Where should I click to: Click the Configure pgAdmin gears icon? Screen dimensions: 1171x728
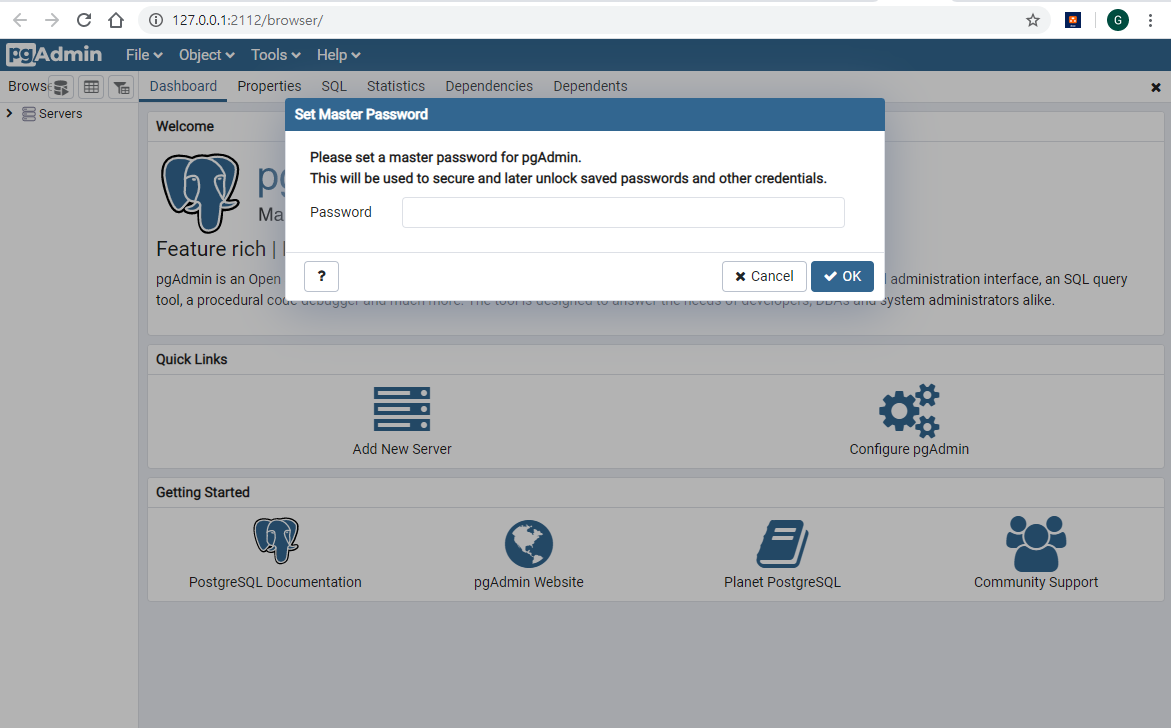pyautogui.click(x=909, y=410)
